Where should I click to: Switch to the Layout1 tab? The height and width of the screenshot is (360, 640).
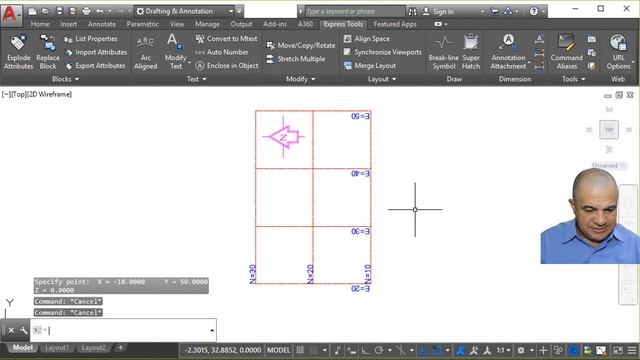click(x=57, y=348)
